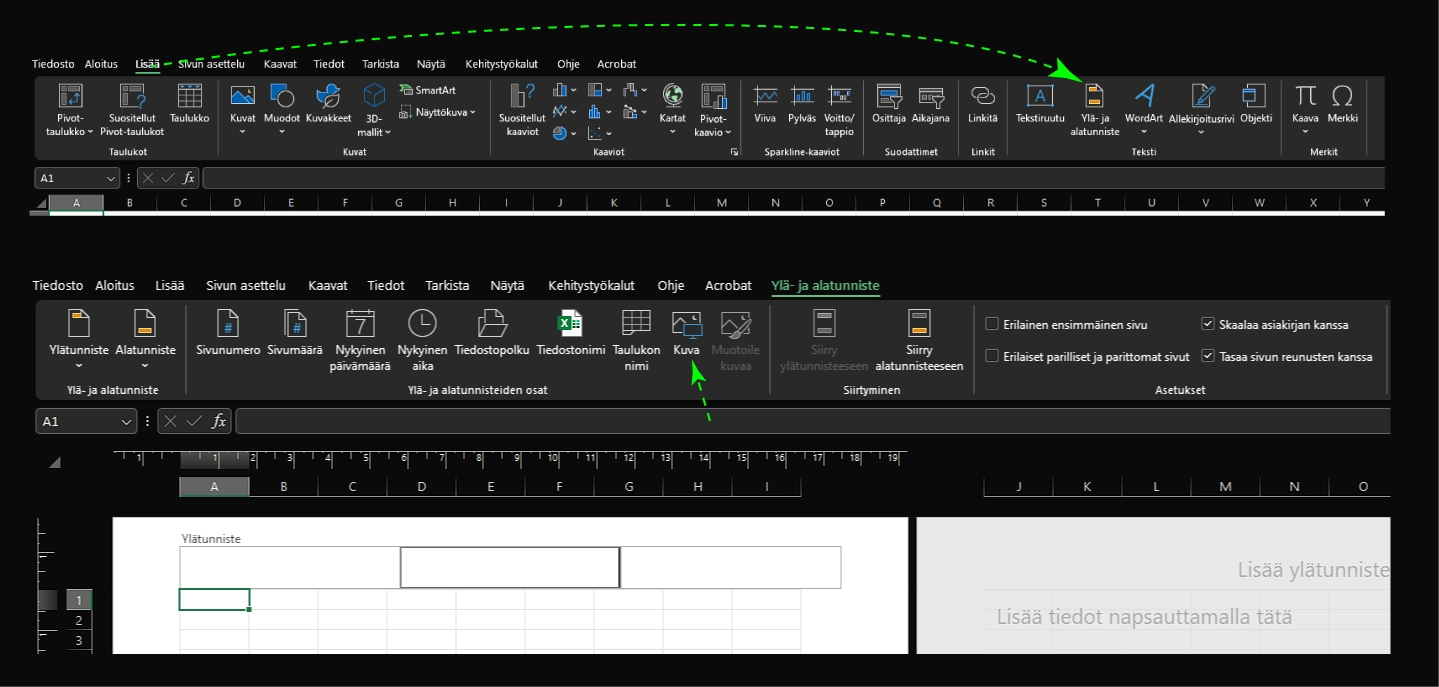Insert a picture with the Kuva header icon
This screenshot has width=1439, height=687.
tap(686, 325)
